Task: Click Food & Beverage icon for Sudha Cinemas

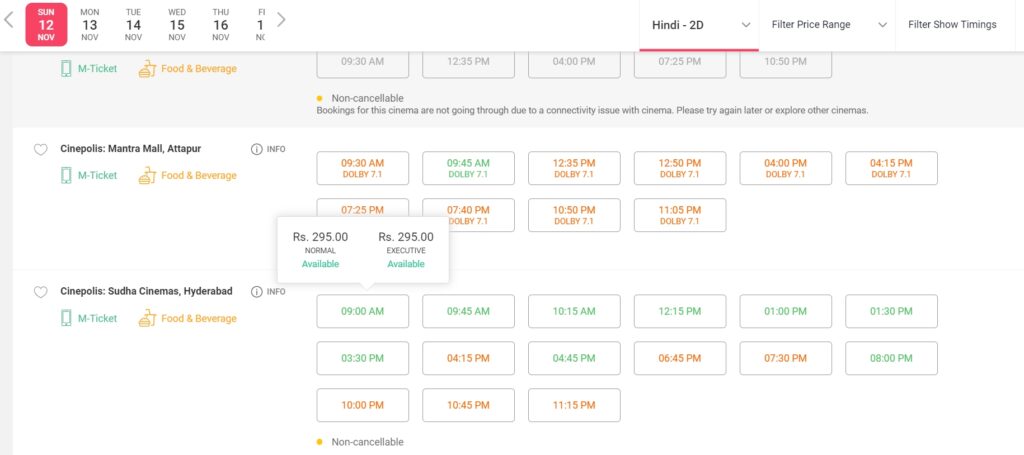Action: coord(148,318)
